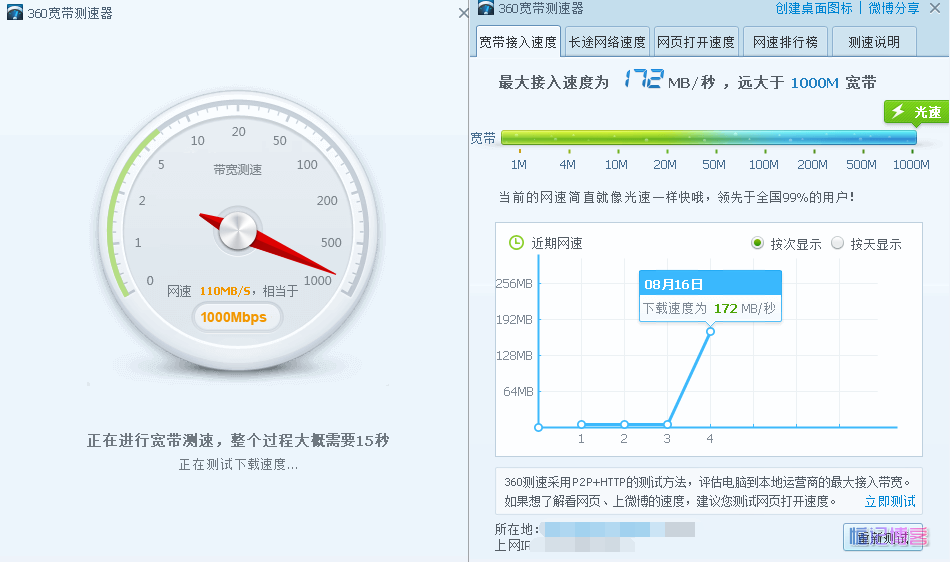Image resolution: width=950 pixels, height=562 pixels.
Task: Click the 360 logo icon in right window title
Action: click(x=486, y=8)
